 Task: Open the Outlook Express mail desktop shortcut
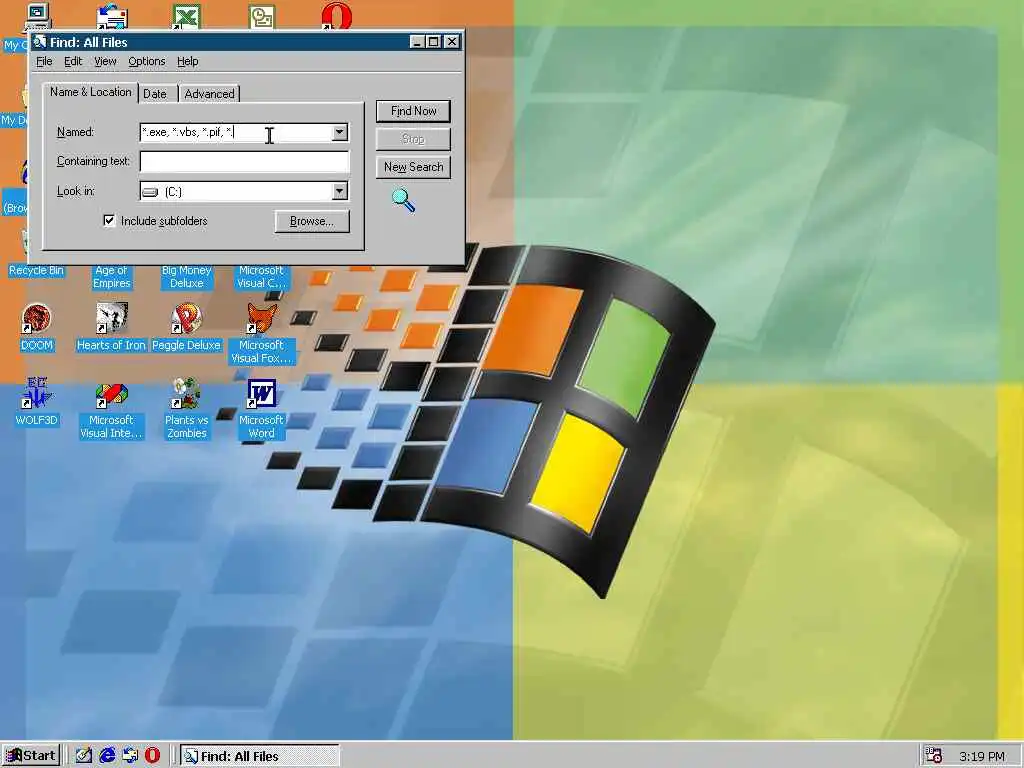pos(112,17)
